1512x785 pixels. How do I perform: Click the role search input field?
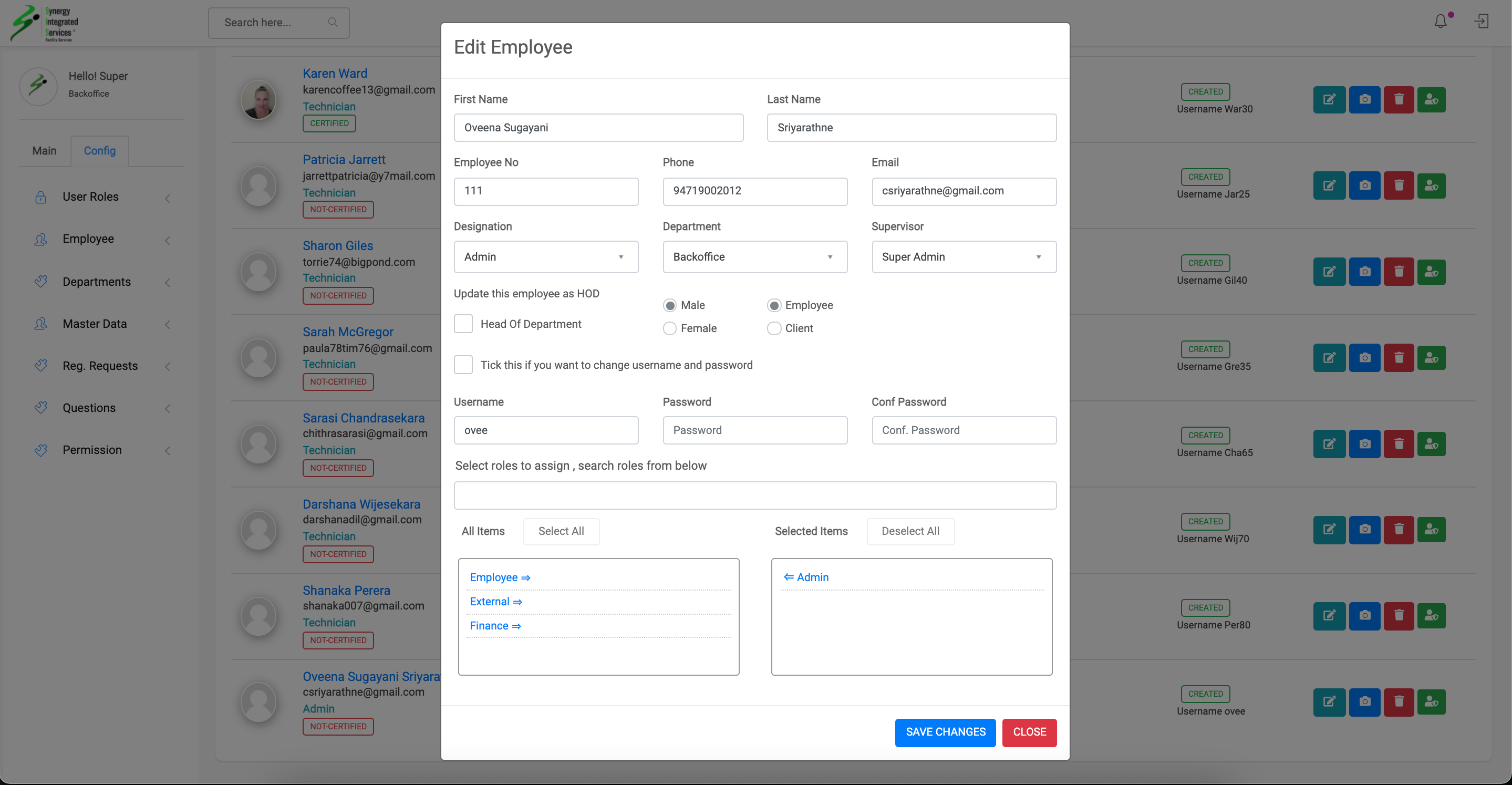pyautogui.click(x=754, y=495)
